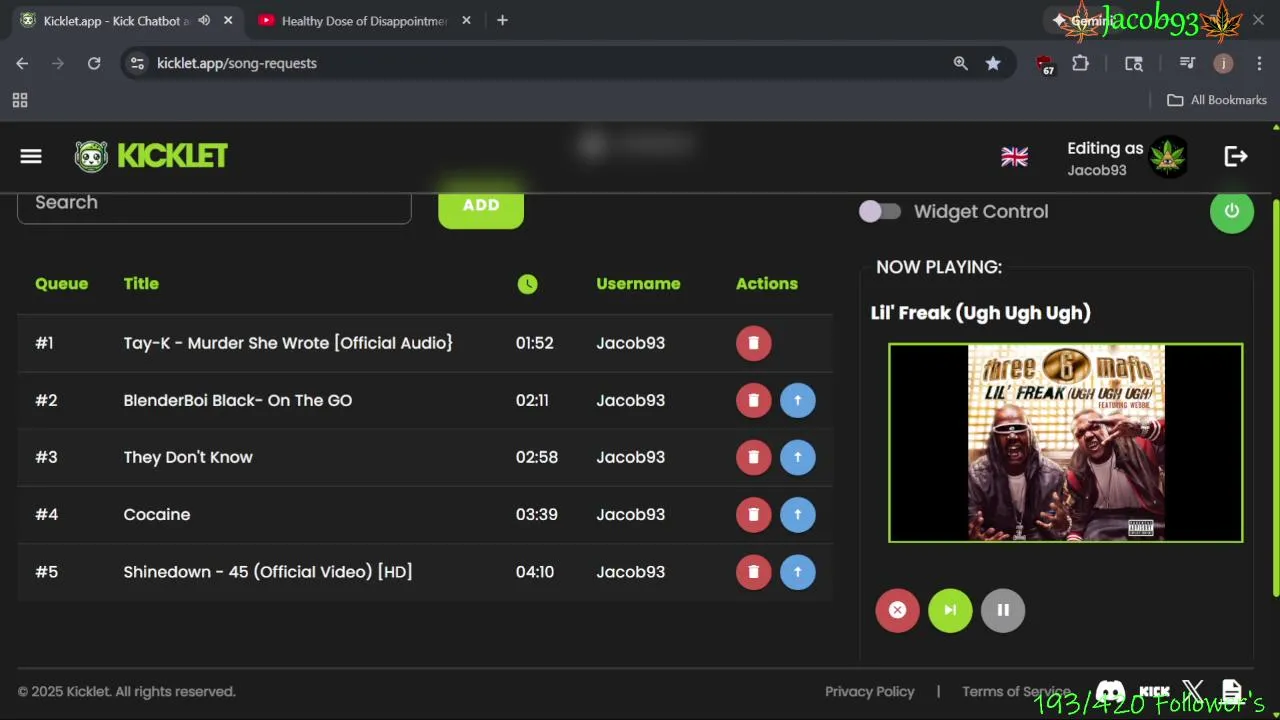Toggle the green power button
The image size is (1280, 720).
pos(1232,211)
